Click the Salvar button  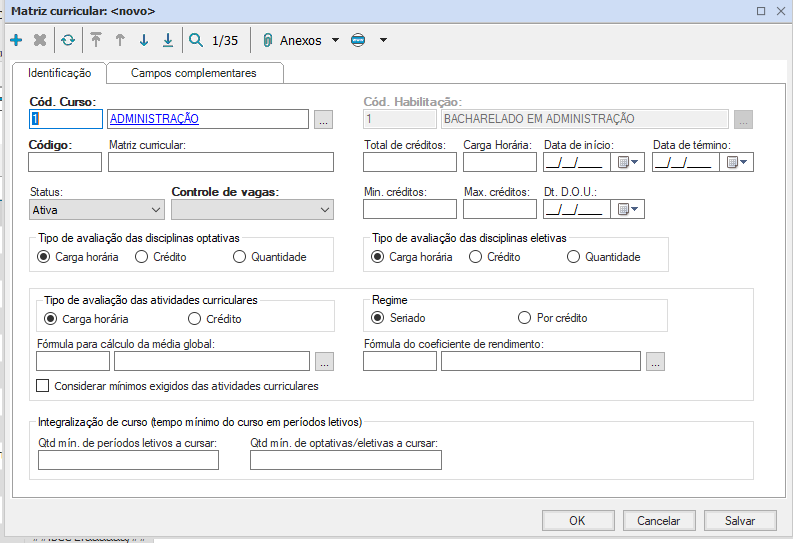pos(740,520)
